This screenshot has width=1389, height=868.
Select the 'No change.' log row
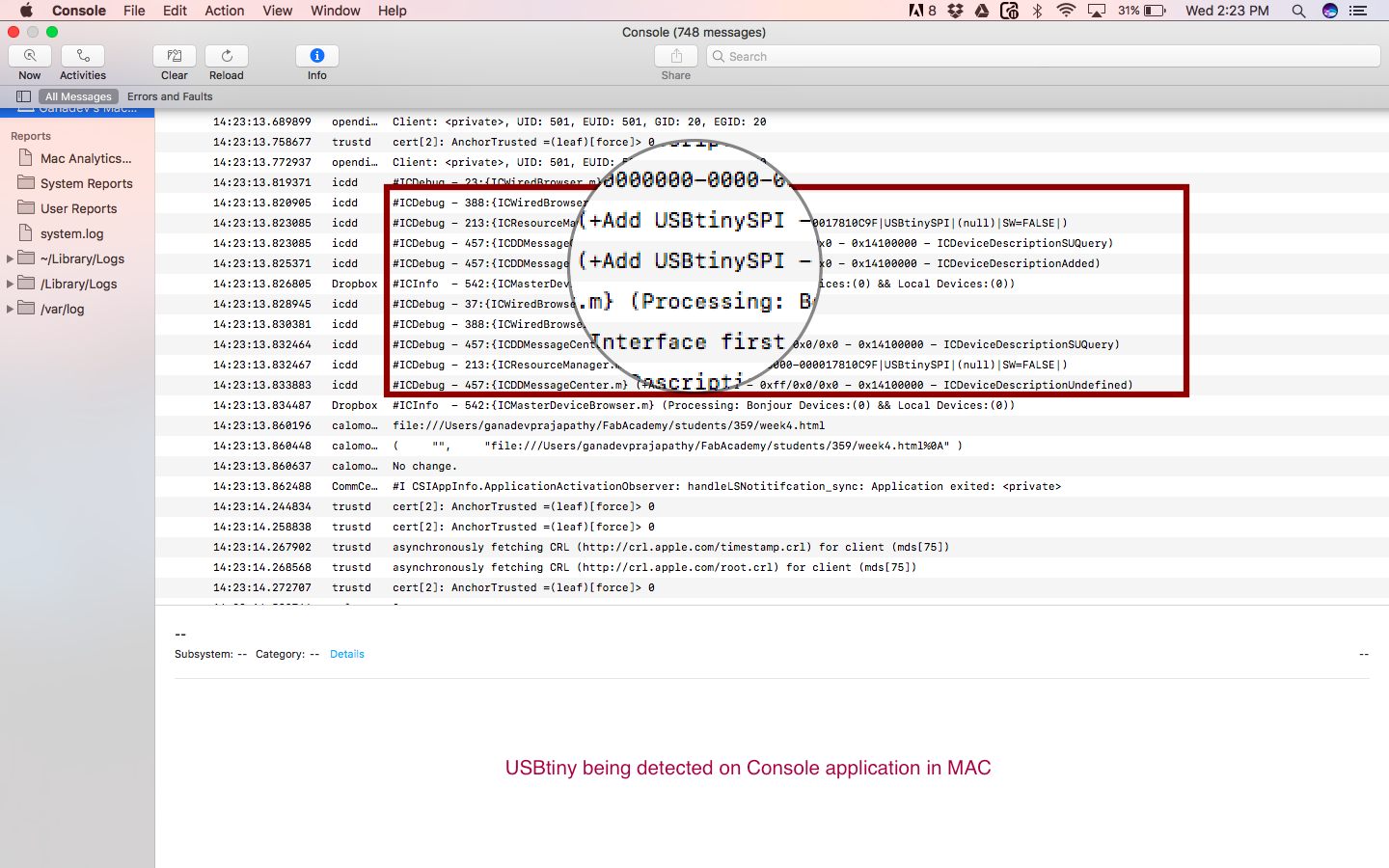coord(772,466)
